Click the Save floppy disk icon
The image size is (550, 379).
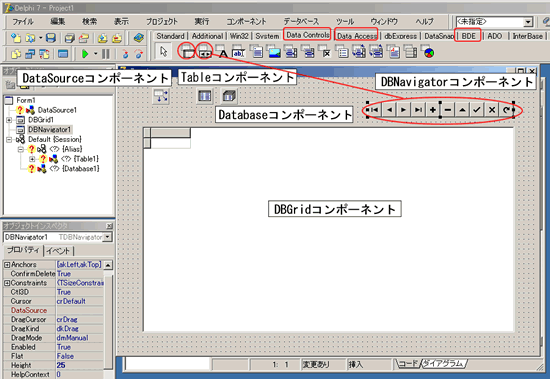[x=51, y=37]
